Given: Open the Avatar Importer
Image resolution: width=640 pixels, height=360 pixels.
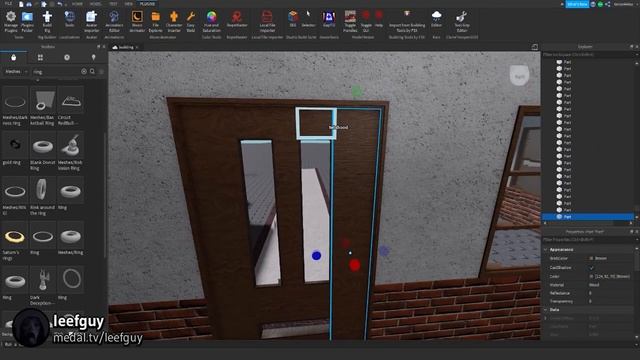Looking at the screenshot, I should pyautogui.click(x=91, y=21).
